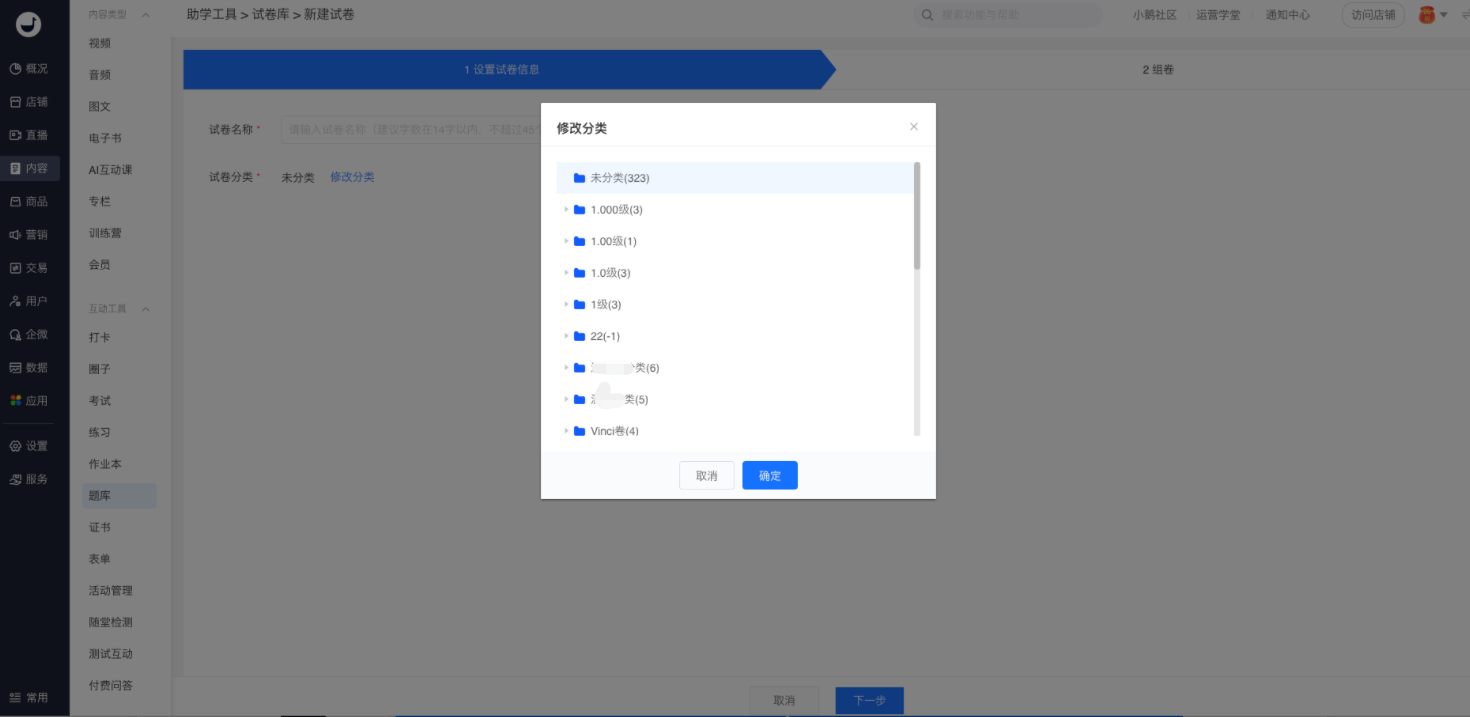
Task: Expand the 1级(3) folder
Action: tap(566, 305)
